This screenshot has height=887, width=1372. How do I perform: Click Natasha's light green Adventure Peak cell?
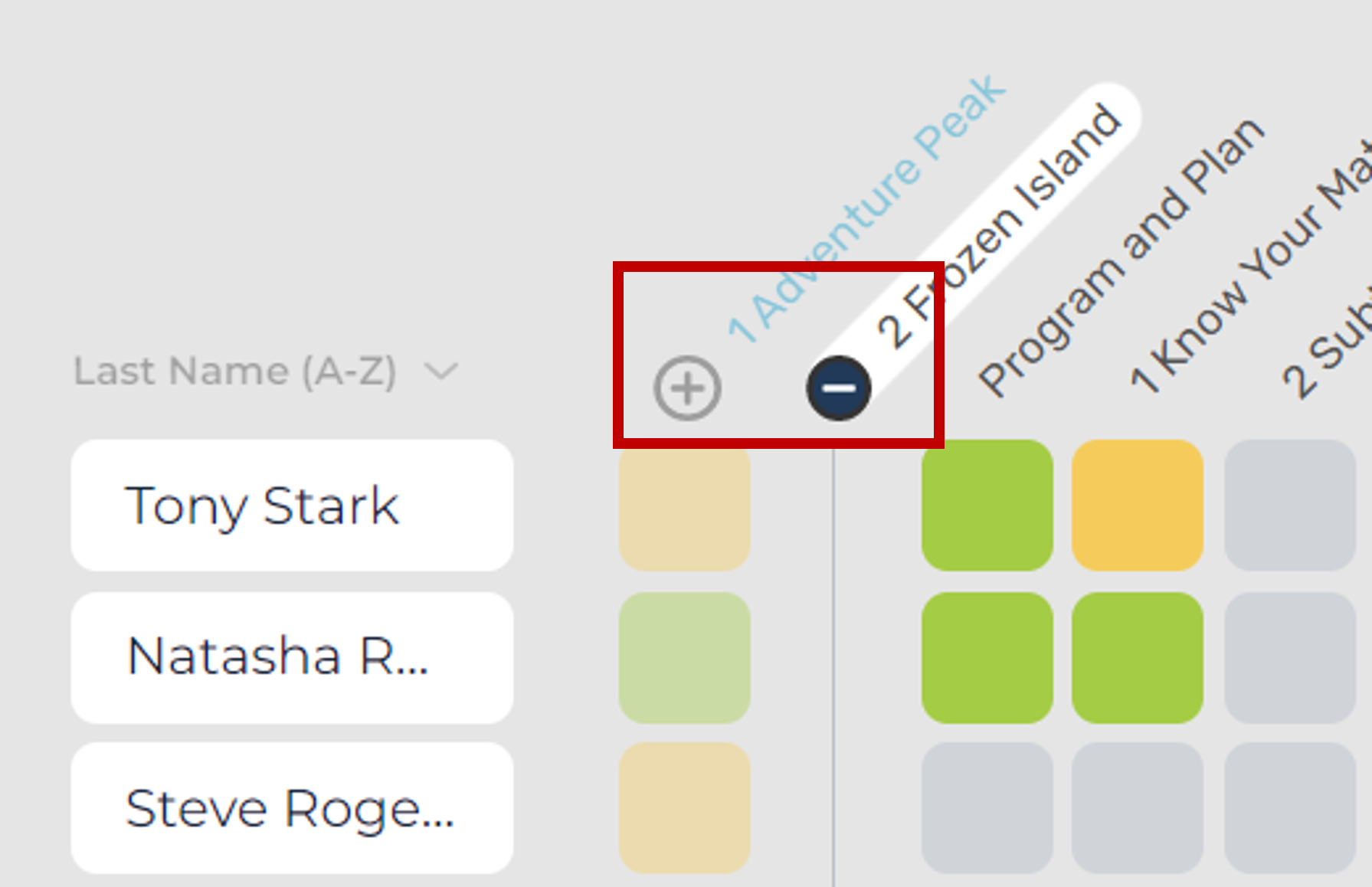(686, 657)
